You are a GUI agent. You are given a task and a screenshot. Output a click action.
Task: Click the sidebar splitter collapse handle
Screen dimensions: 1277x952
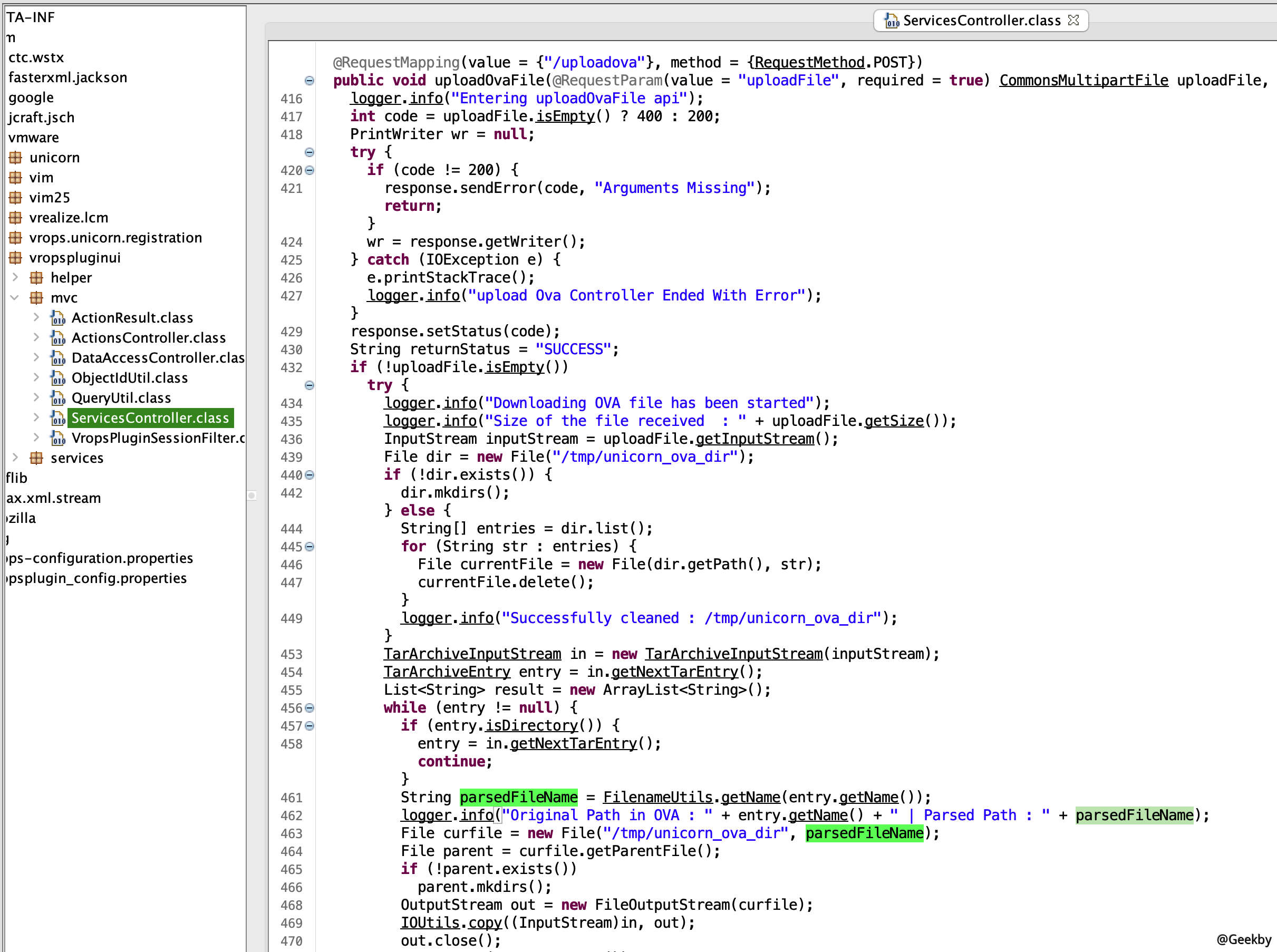[252, 496]
